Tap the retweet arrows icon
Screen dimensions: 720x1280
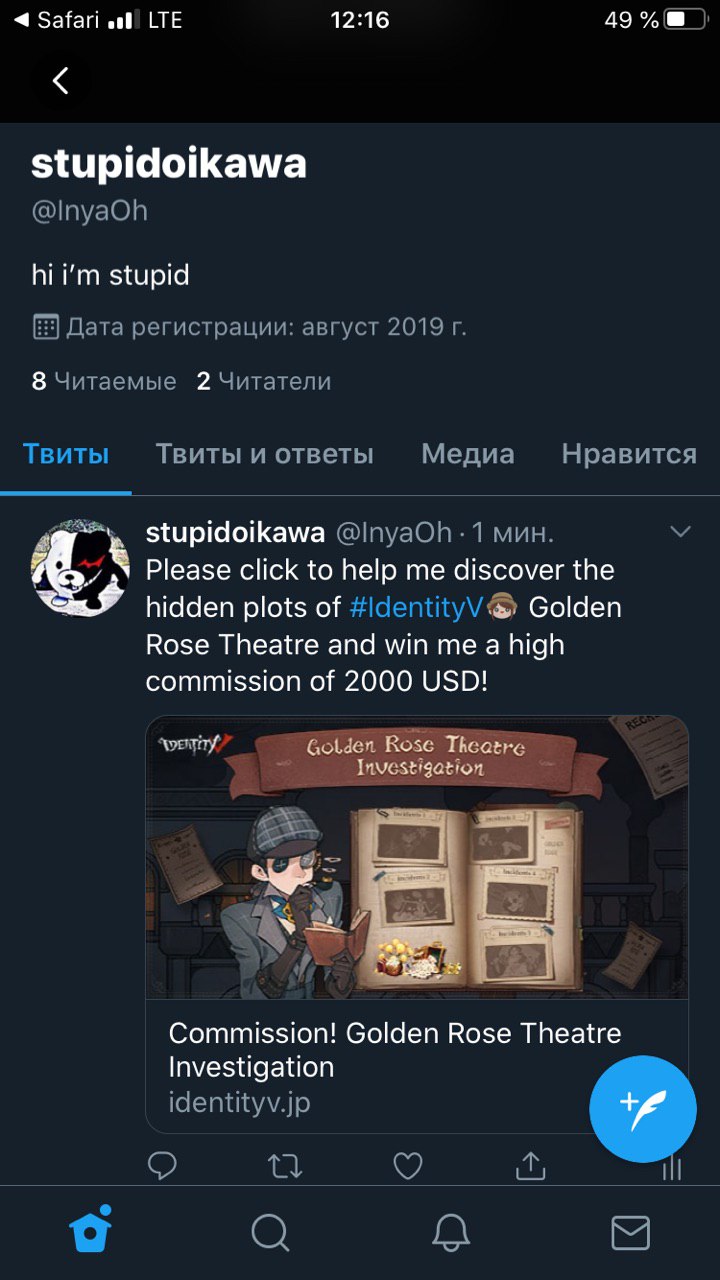click(x=285, y=1166)
